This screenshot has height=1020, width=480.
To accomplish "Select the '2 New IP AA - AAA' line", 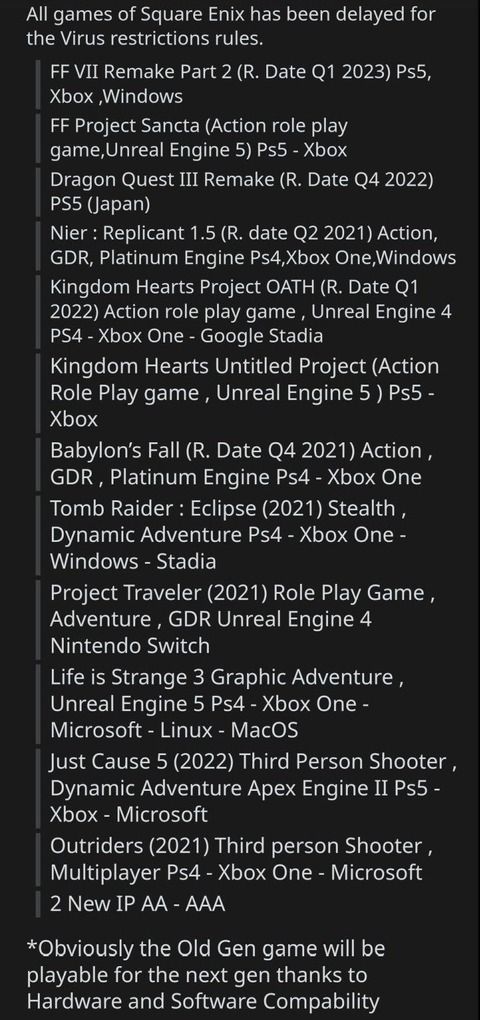I will pos(138,904).
